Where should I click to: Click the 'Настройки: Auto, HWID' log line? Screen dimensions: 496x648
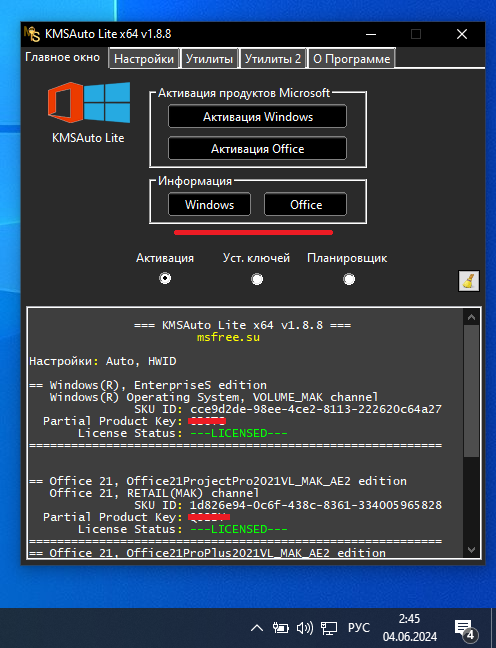[x=103, y=361]
